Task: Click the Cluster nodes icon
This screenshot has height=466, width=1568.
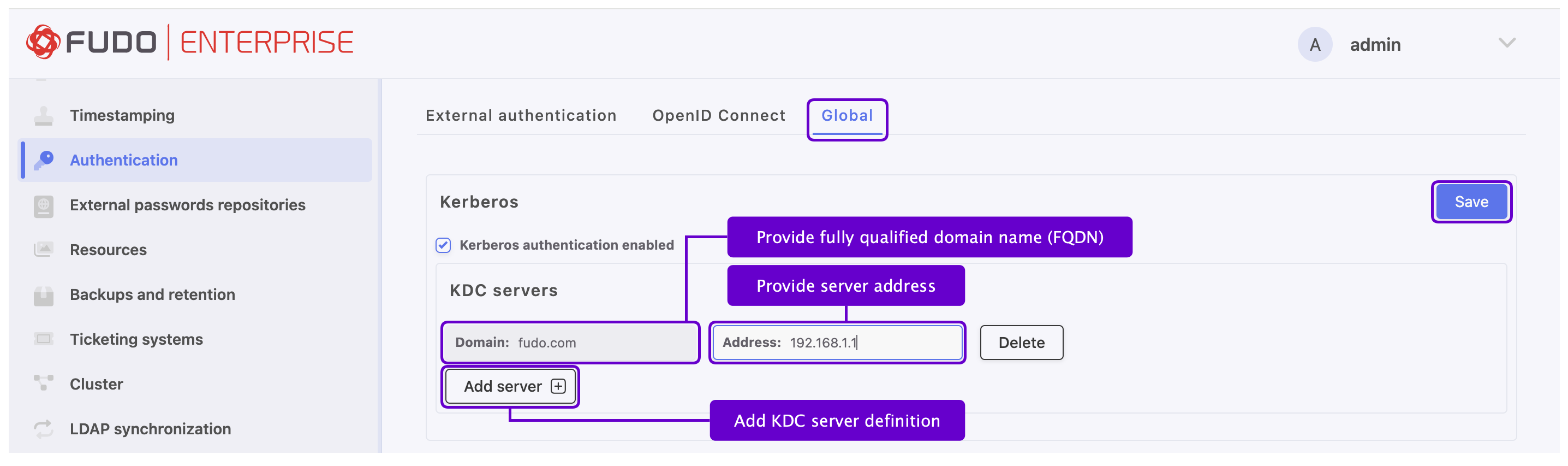Action: 43,384
